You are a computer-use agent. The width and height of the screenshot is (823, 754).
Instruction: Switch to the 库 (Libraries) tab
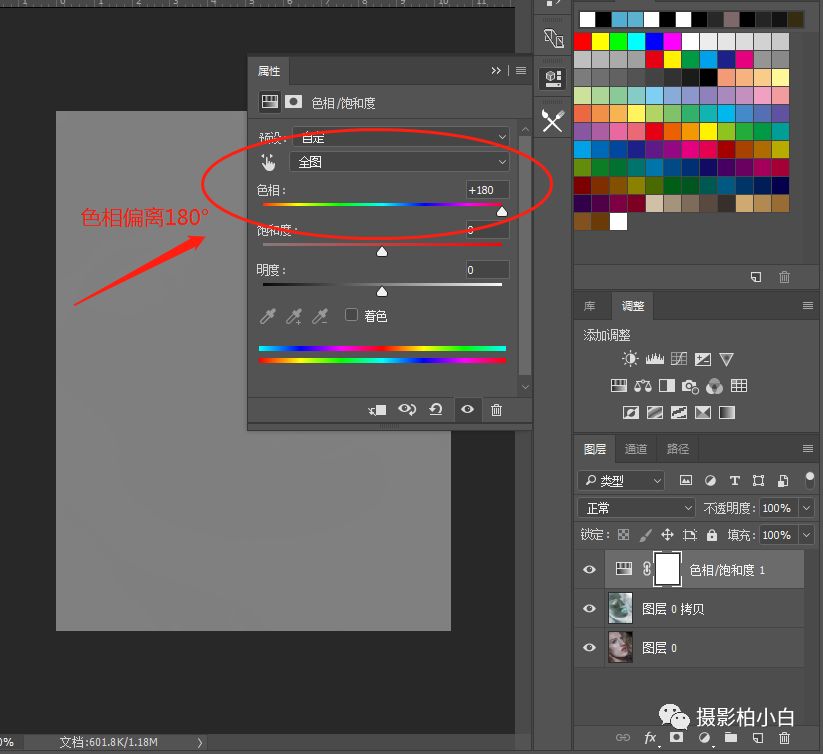(x=590, y=306)
